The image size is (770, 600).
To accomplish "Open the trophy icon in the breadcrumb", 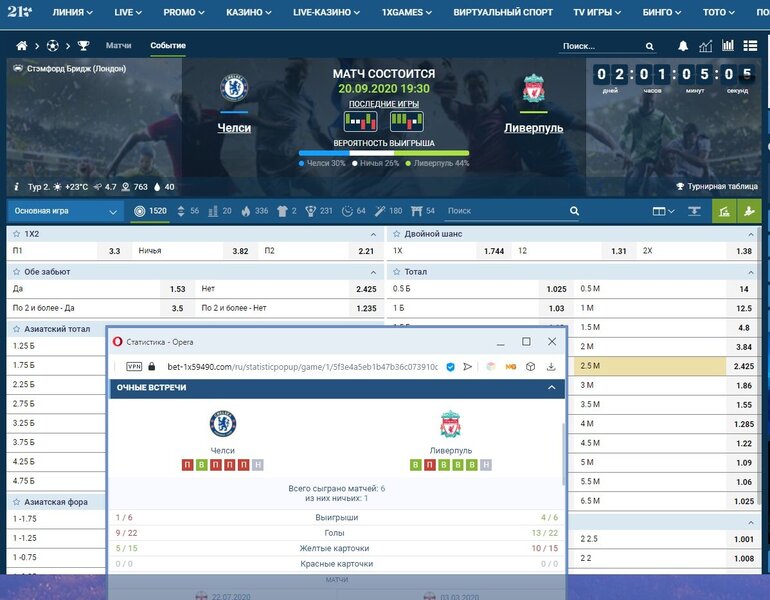I will pyautogui.click(x=83, y=46).
